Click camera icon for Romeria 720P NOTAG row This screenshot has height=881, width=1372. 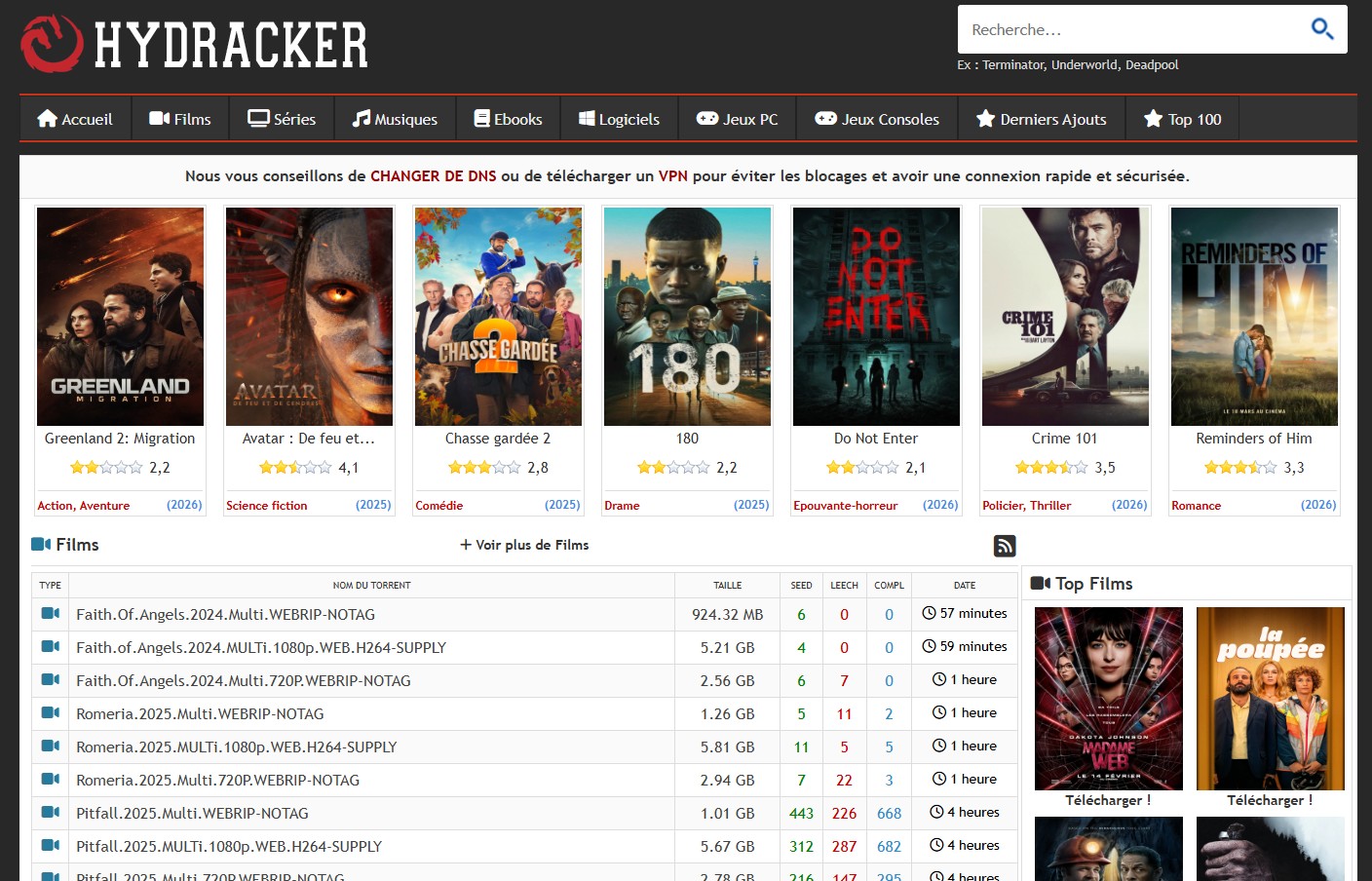51,780
